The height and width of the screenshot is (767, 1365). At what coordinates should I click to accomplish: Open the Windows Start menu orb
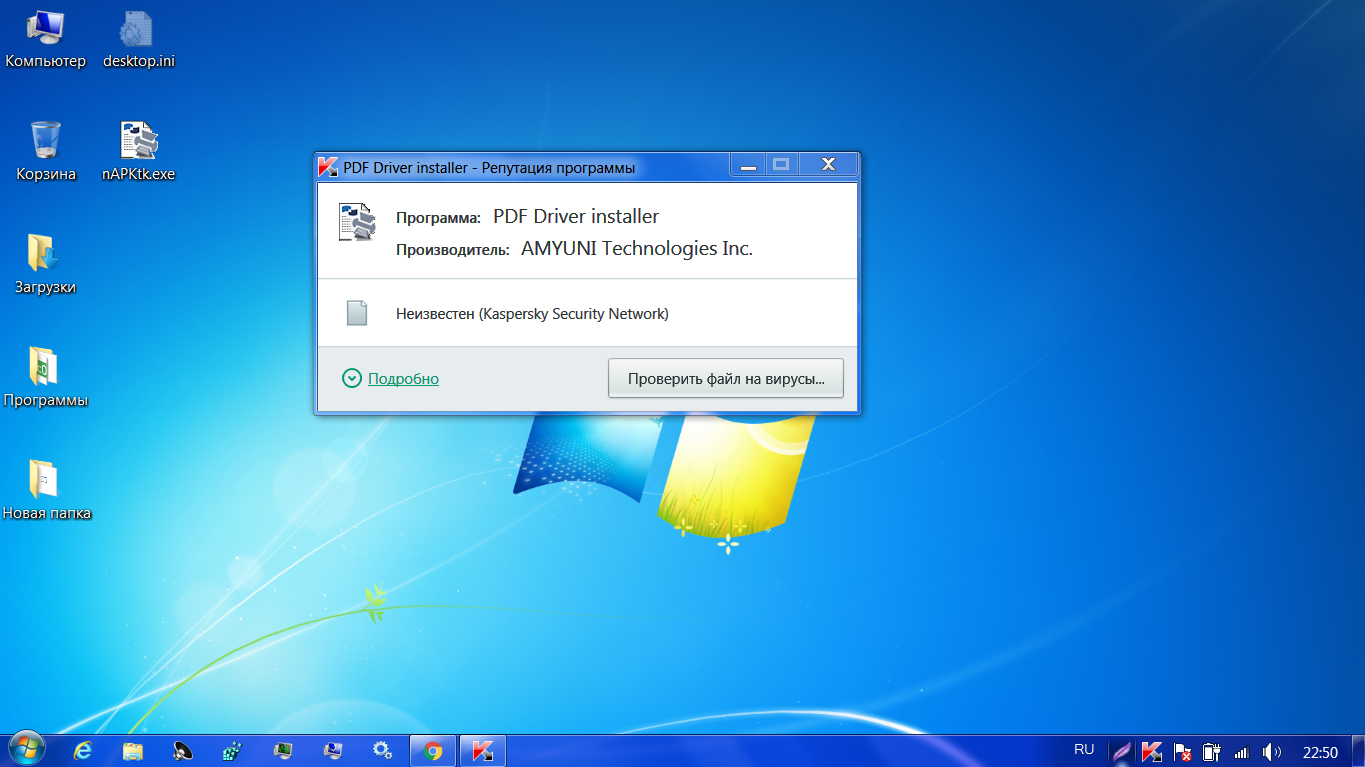(x=26, y=750)
